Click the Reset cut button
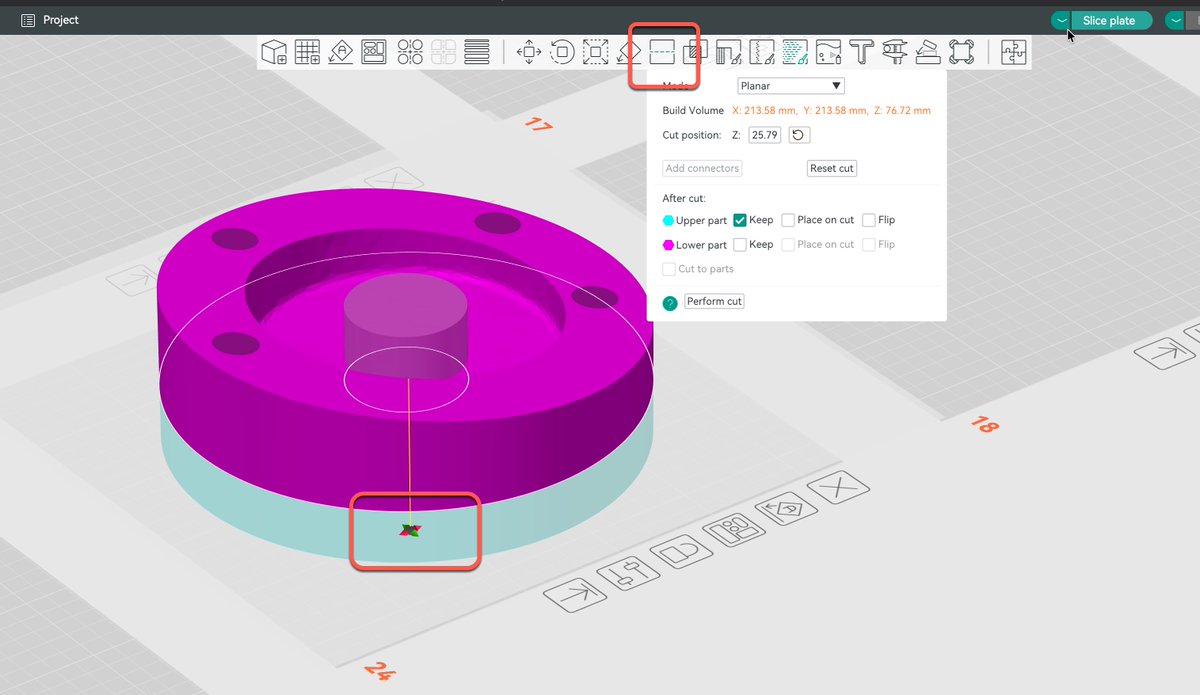The height and width of the screenshot is (695, 1200). pos(832,168)
